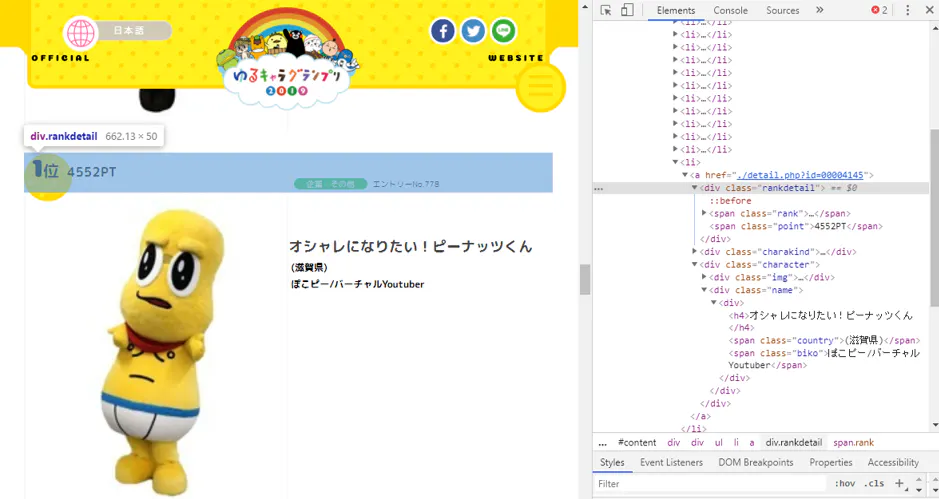Screen dimensions: 939x499
Task: Open the Twitter share icon
Action: point(473,31)
